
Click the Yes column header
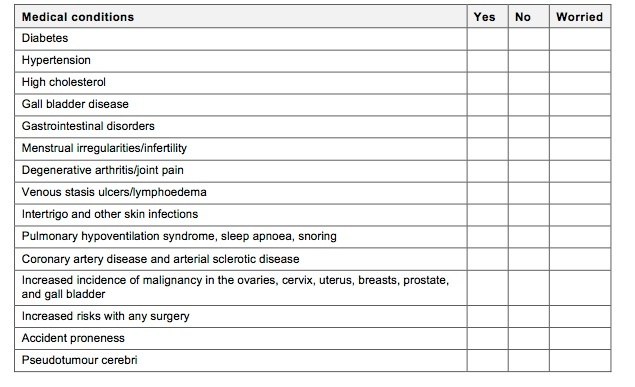pyautogui.click(x=484, y=17)
